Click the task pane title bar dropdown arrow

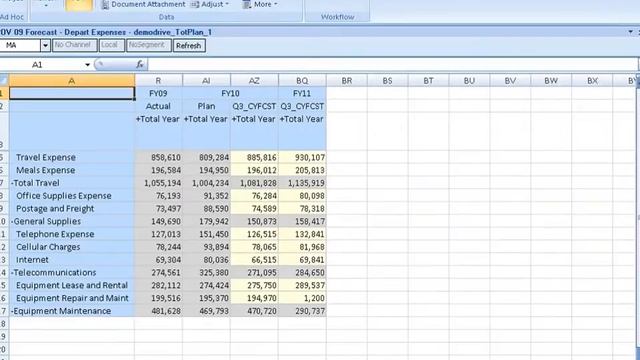[x=631, y=32]
